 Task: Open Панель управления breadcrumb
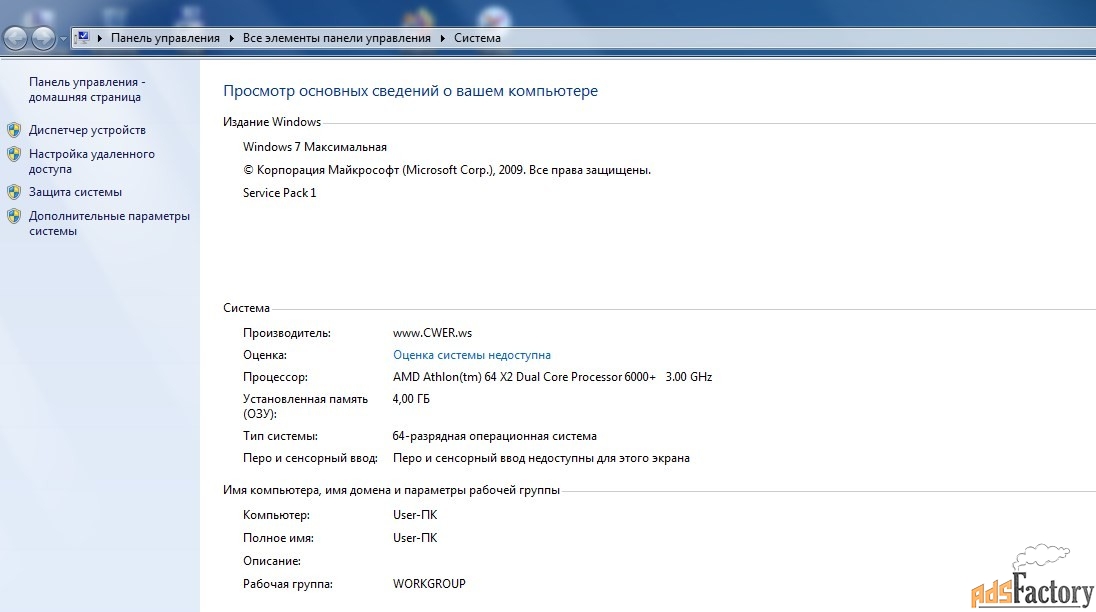click(165, 38)
